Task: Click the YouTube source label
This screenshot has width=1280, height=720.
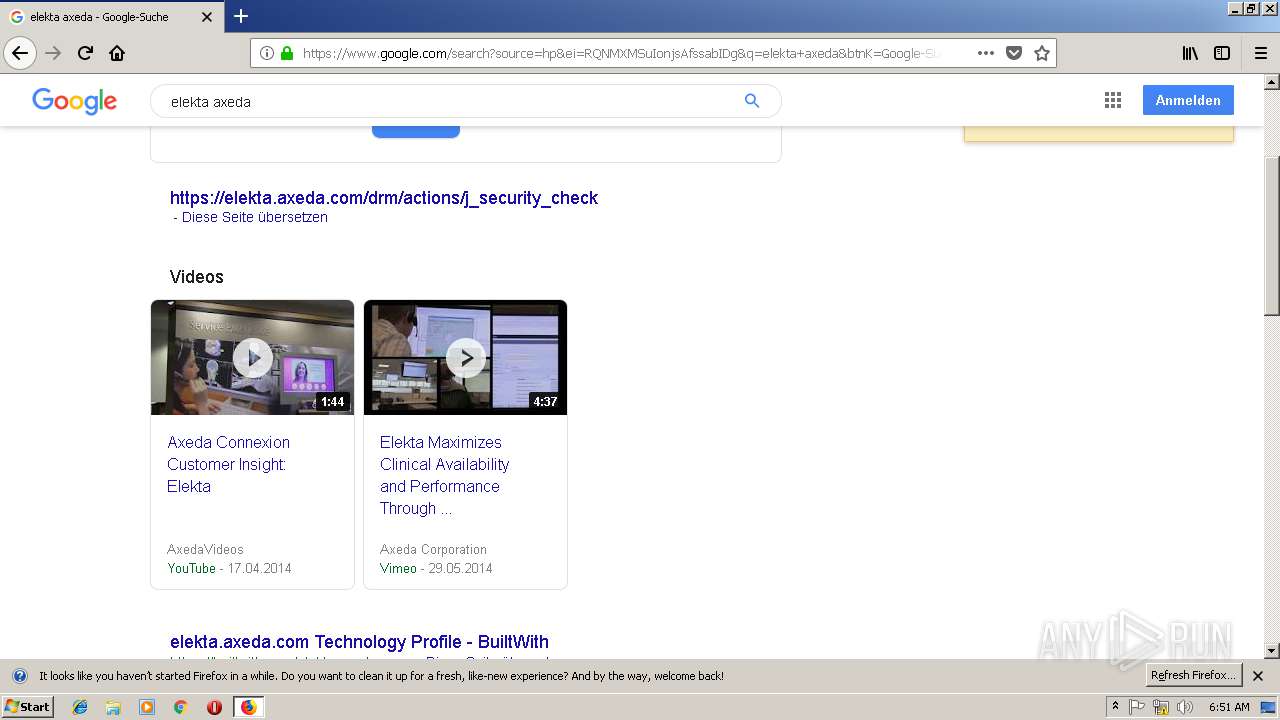Action: click(191, 568)
